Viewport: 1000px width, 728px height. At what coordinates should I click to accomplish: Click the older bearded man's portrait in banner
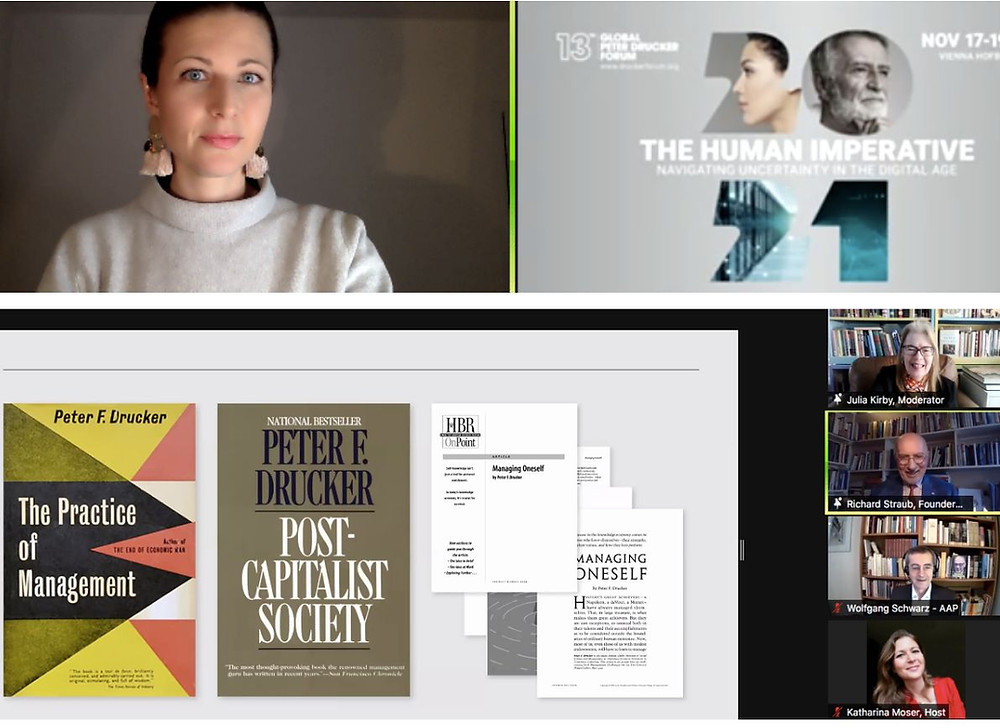point(856,83)
